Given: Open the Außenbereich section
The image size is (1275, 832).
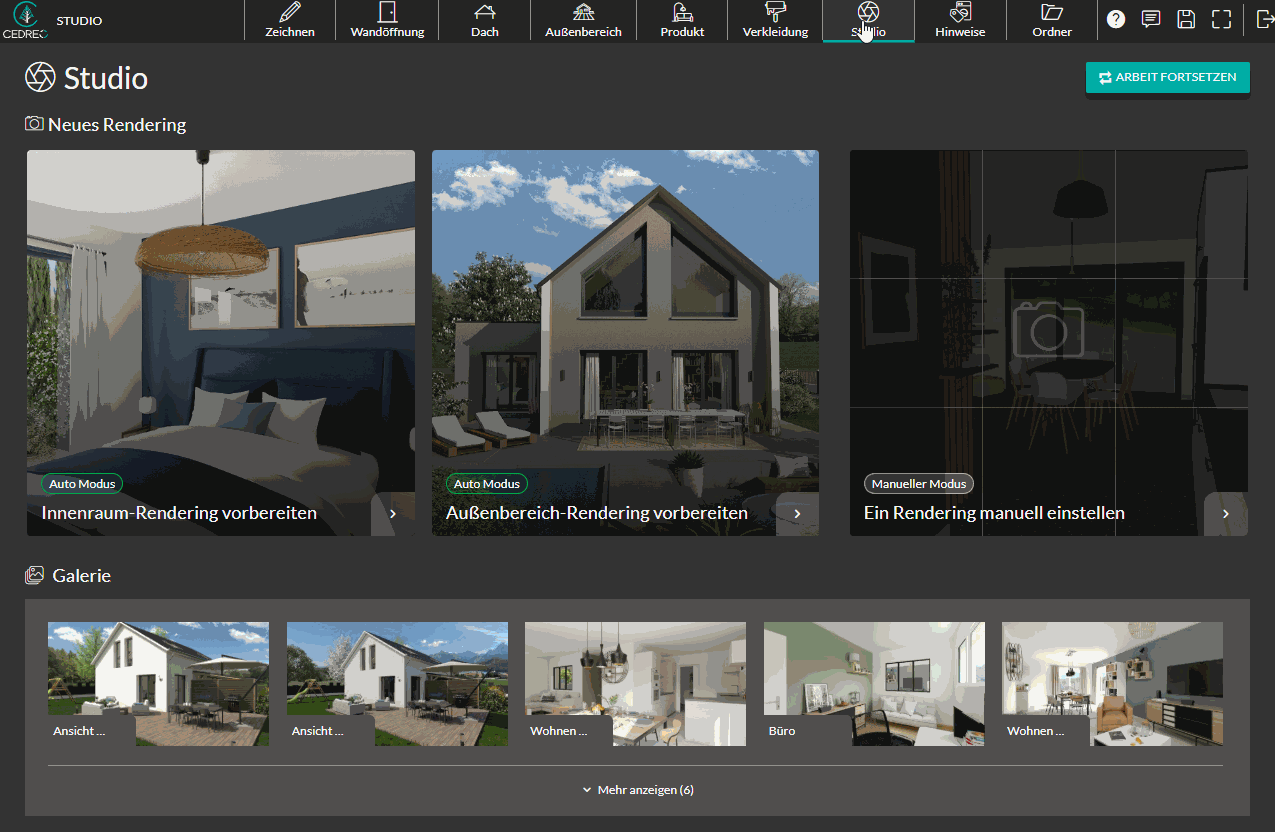Looking at the screenshot, I should click(x=583, y=21).
